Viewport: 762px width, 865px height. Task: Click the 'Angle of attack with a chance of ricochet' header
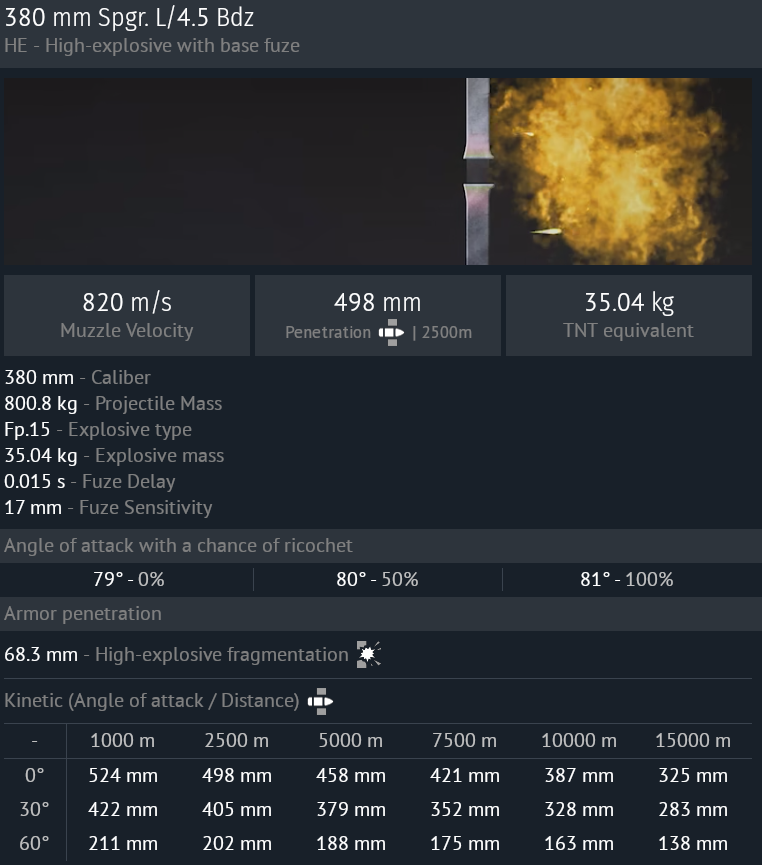(x=178, y=546)
